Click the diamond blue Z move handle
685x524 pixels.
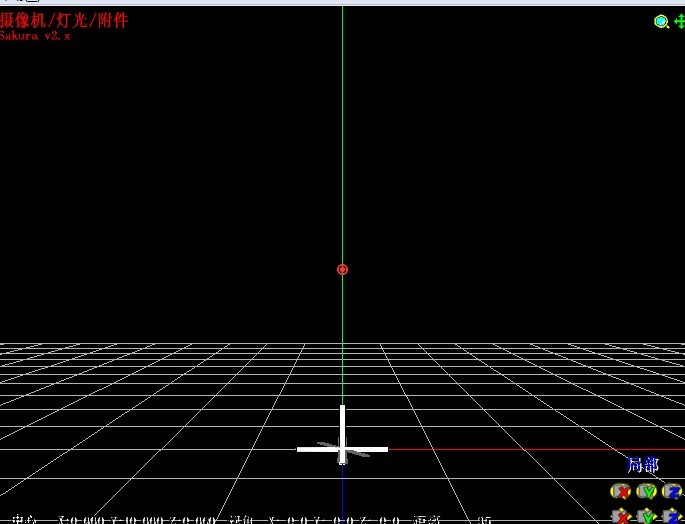point(673,516)
